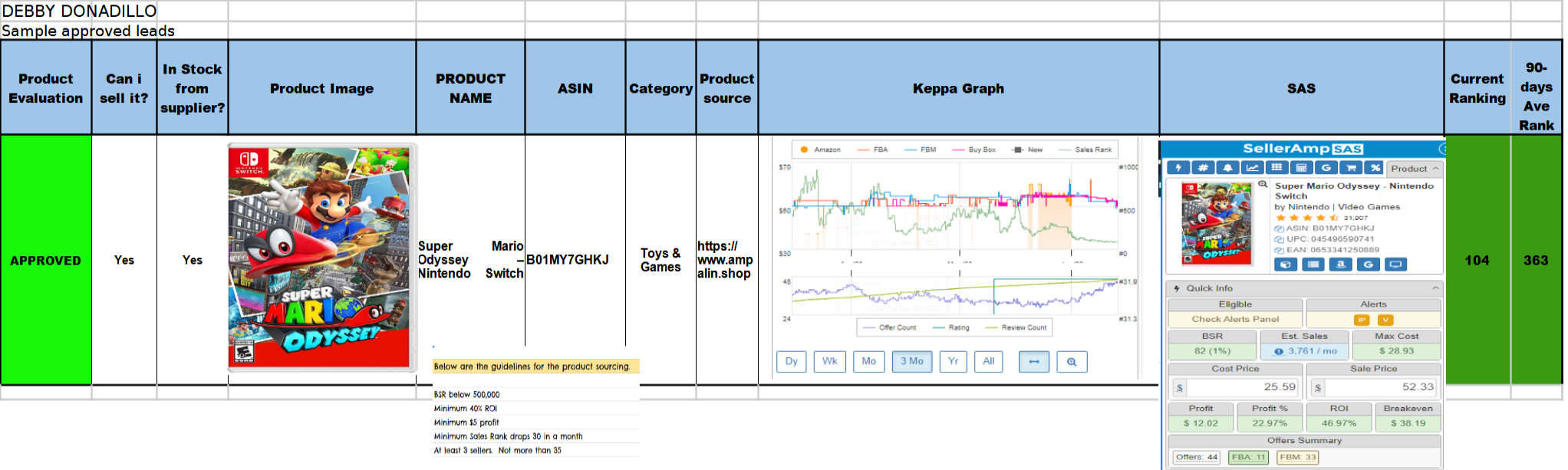Screen dimensions: 1568x470
Task: Toggle Amazon series in Keepa legend
Action: tap(821, 150)
